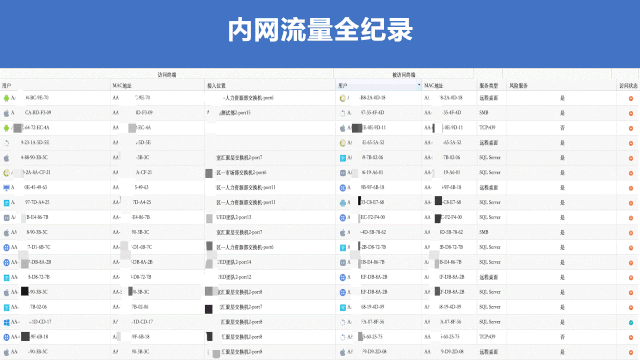This screenshot has width=640, height=360.
Task: Click the 用户 column header under 访问终端
Action: coord(6,86)
